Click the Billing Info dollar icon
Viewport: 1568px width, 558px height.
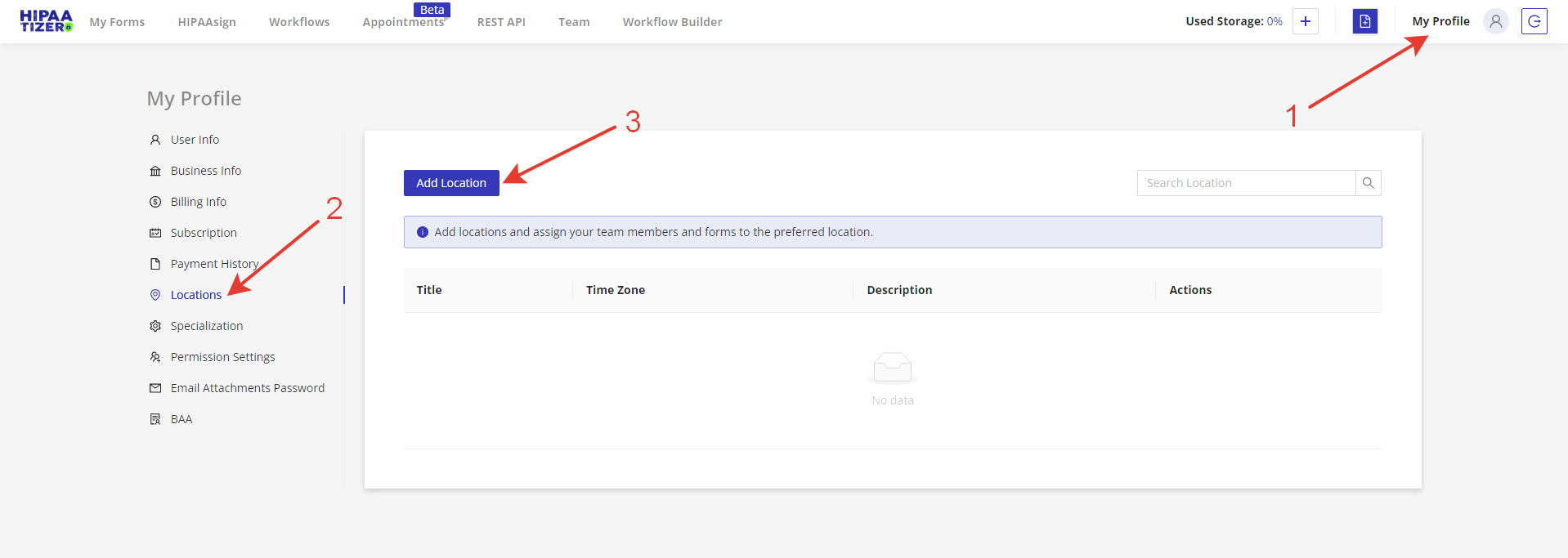(x=155, y=202)
